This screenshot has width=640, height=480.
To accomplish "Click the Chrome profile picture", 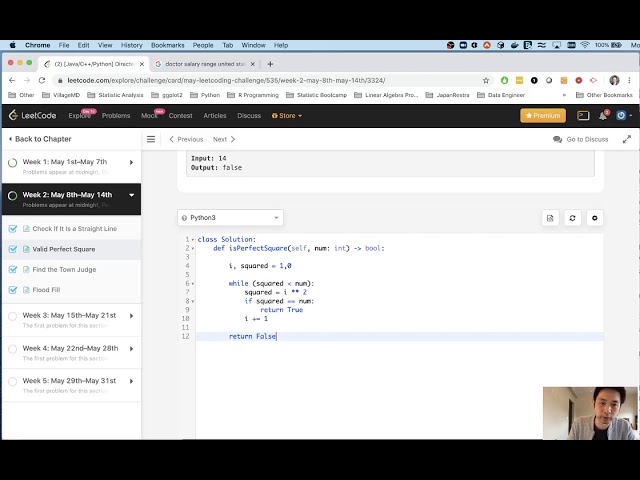I will [614, 80].
